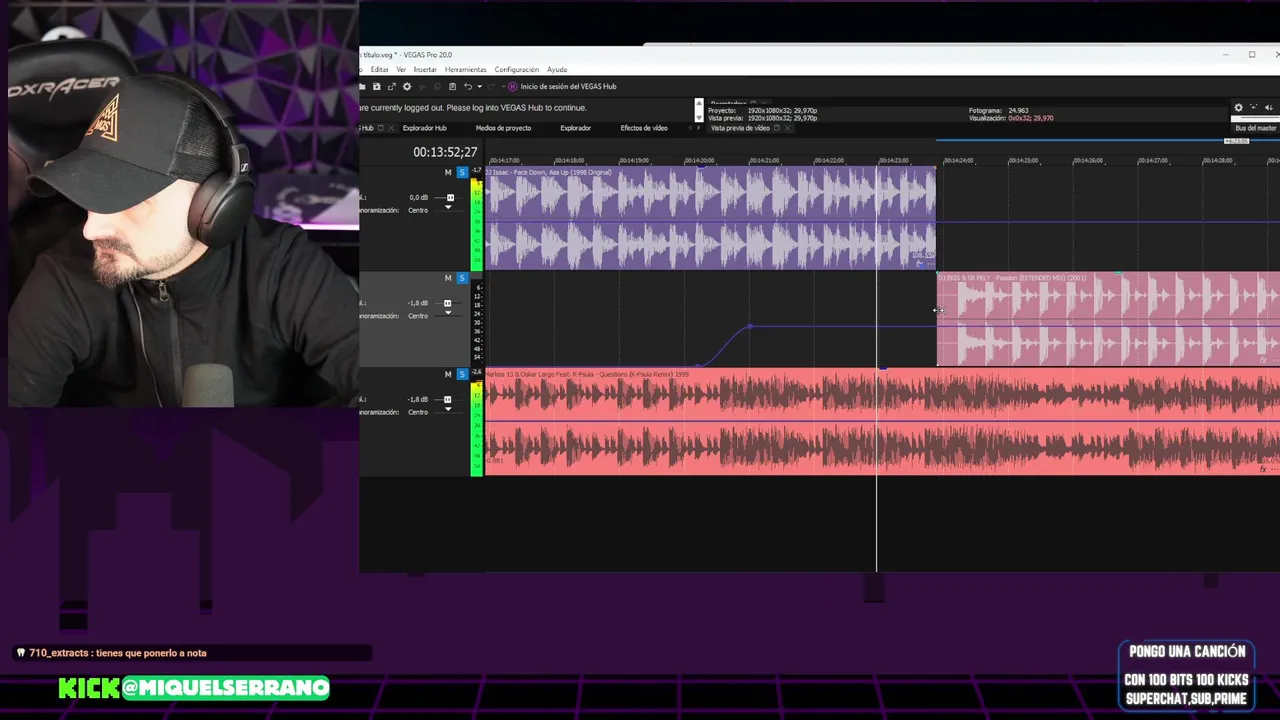This screenshot has width=1280, height=720.
Task: Toggle Solo on the Questions K-Psula Remix track
Action: [462, 374]
